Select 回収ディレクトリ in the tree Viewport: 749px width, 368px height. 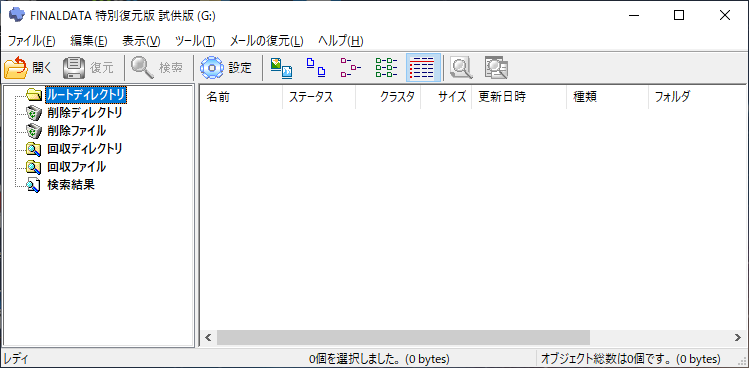[85, 149]
